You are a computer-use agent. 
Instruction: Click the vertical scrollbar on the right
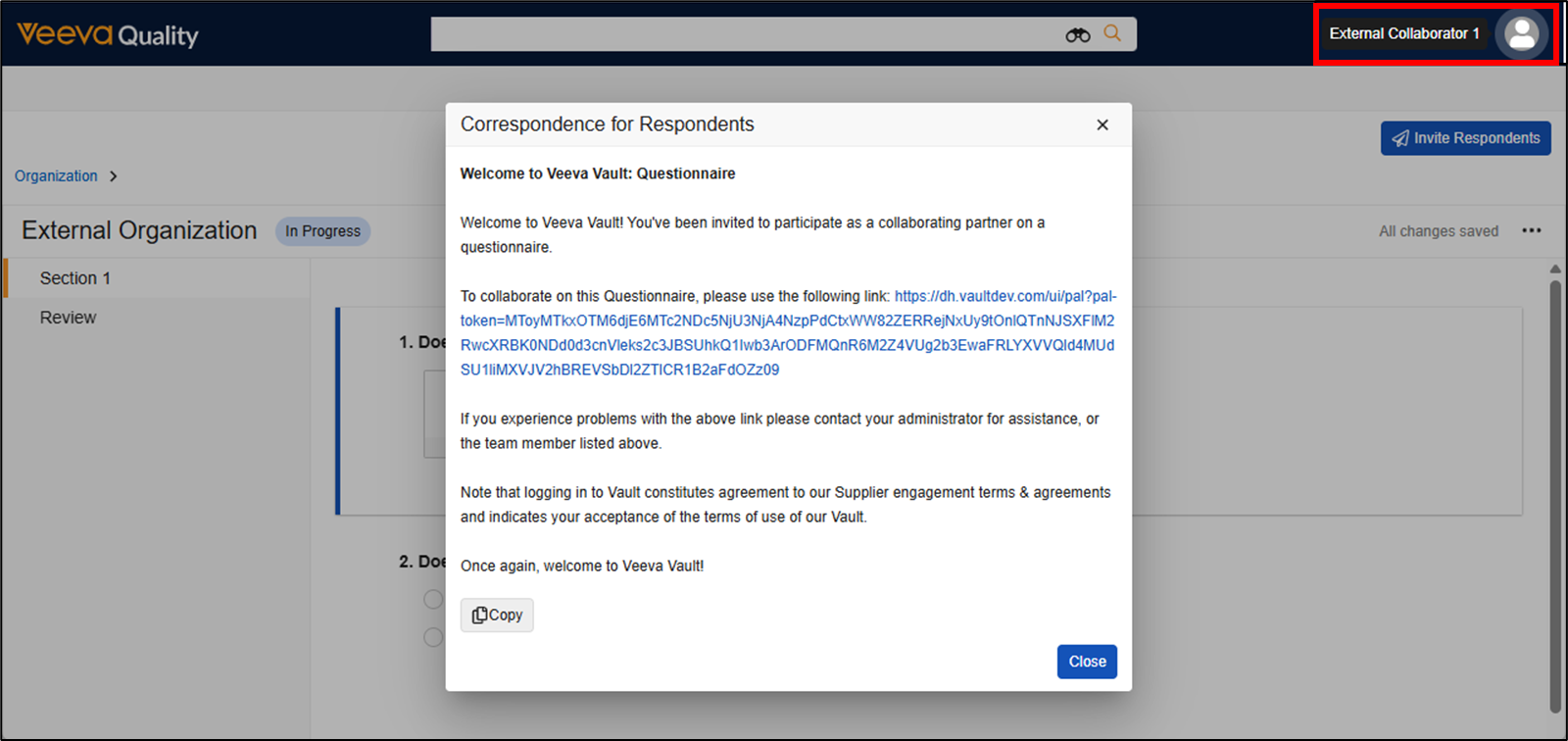click(x=1554, y=490)
